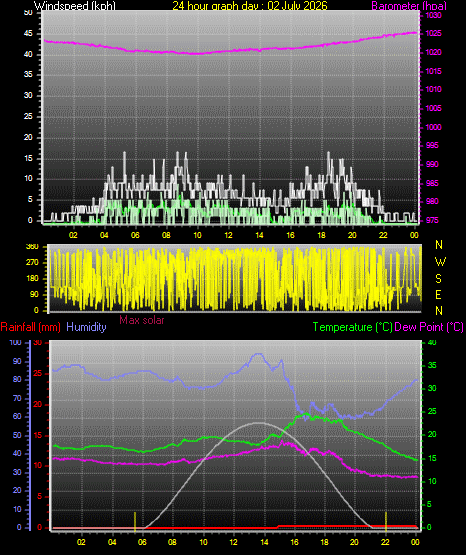466x555 pixels.
Task: Click the 'Max solar' label
Action: (x=142, y=320)
